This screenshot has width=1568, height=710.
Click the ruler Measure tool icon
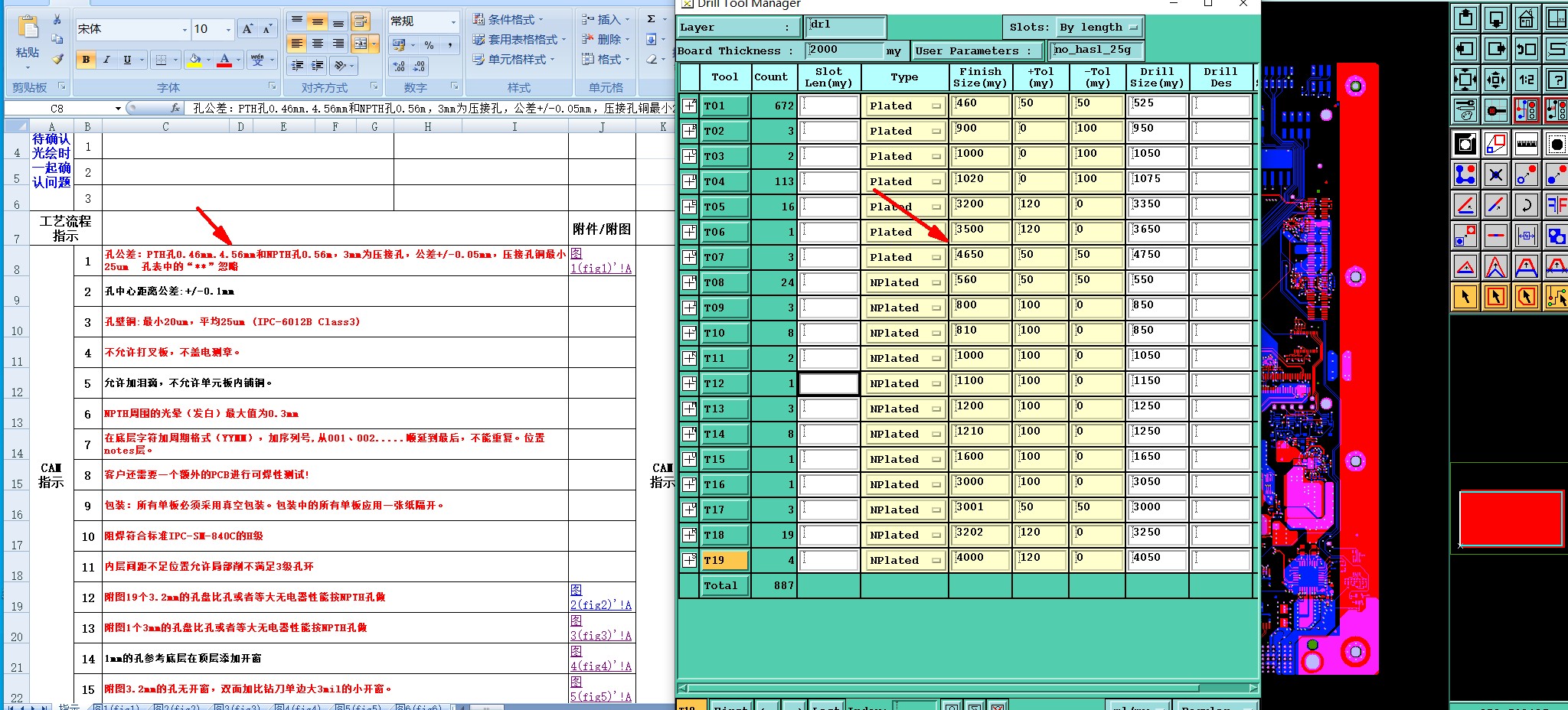(1526, 143)
